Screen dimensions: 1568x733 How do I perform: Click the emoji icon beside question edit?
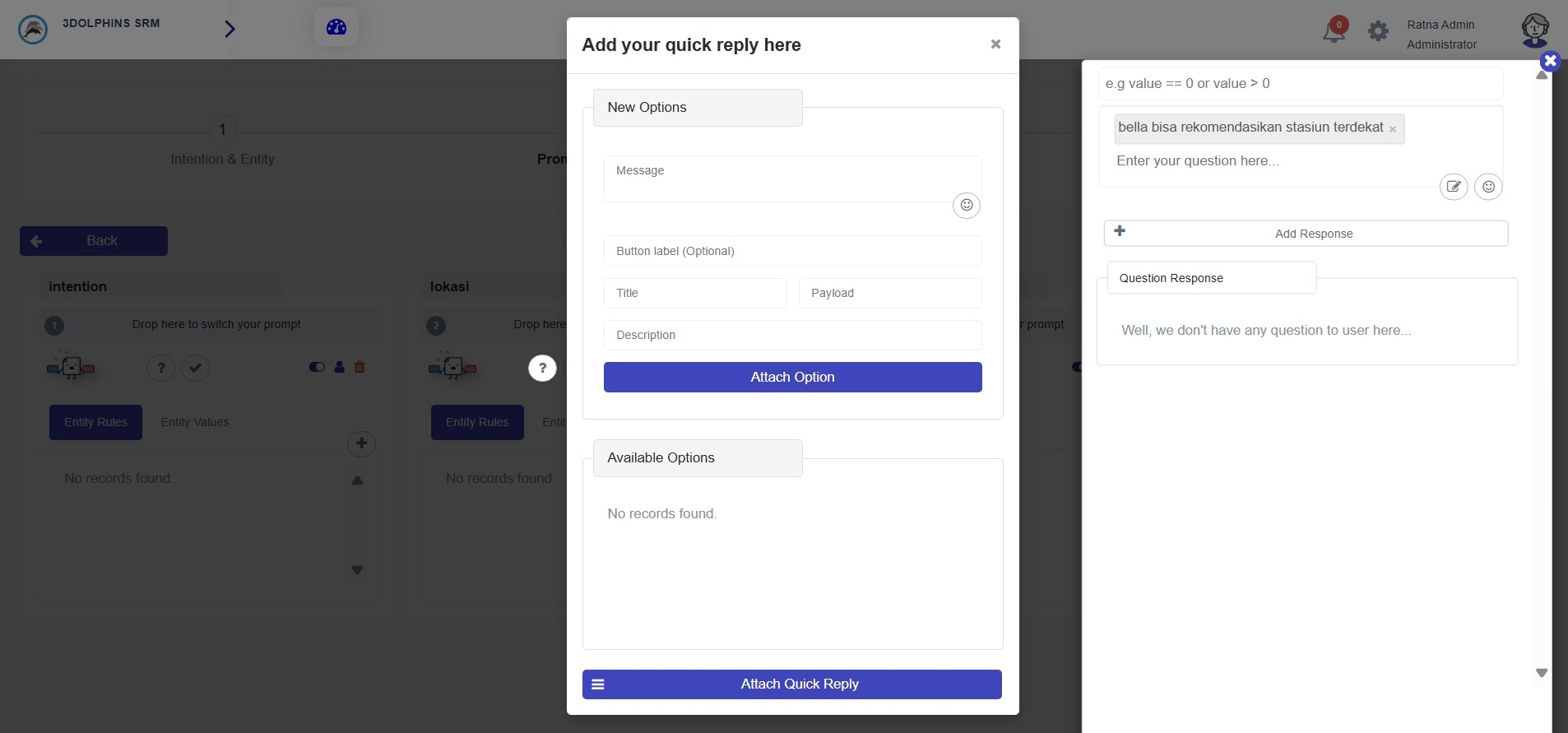pyautogui.click(x=1488, y=187)
